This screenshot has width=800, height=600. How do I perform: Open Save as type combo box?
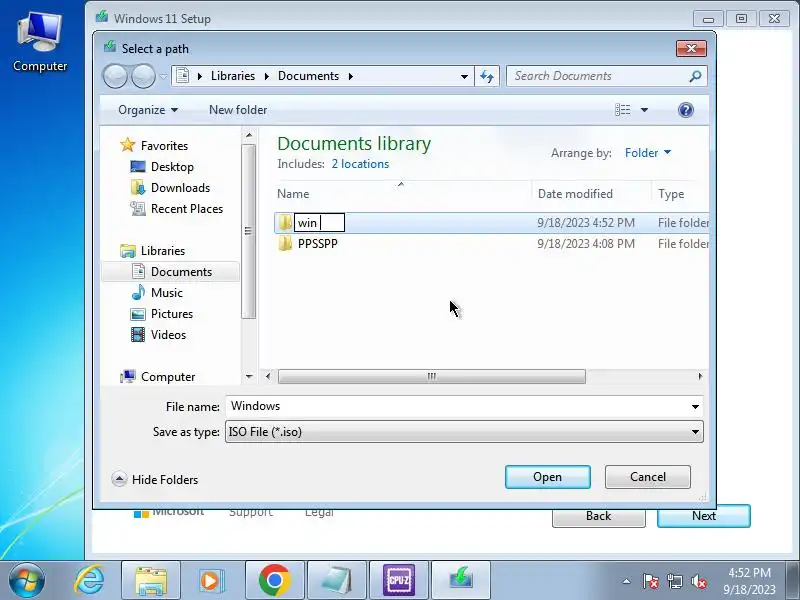[x=464, y=432]
